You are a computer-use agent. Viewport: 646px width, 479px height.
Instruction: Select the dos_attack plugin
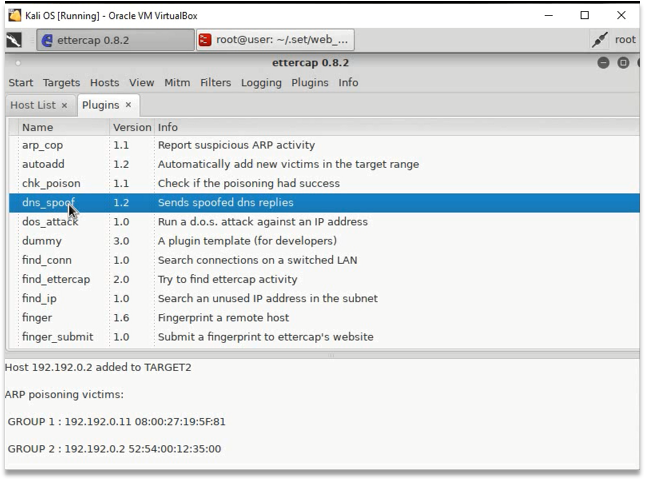click(324, 222)
